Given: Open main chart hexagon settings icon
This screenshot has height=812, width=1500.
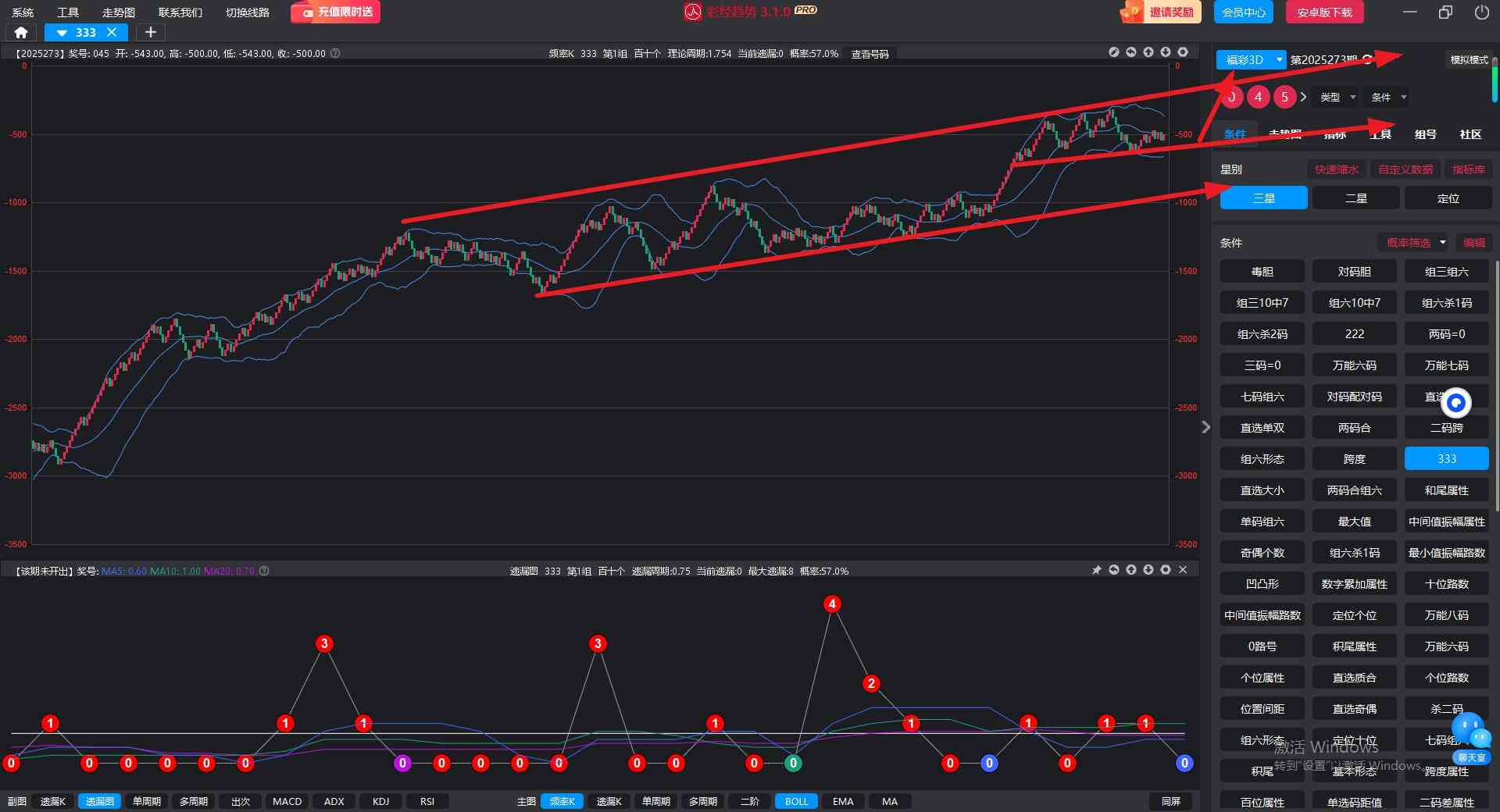Looking at the screenshot, I should [x=1183, y=52].
